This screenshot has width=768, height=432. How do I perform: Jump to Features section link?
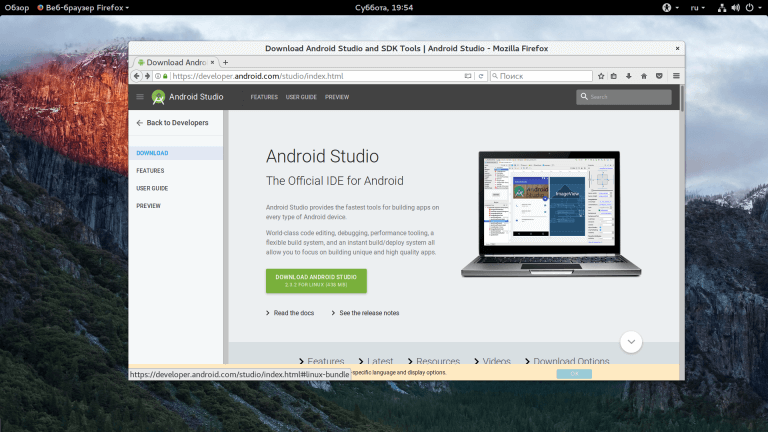coord(321,360)
